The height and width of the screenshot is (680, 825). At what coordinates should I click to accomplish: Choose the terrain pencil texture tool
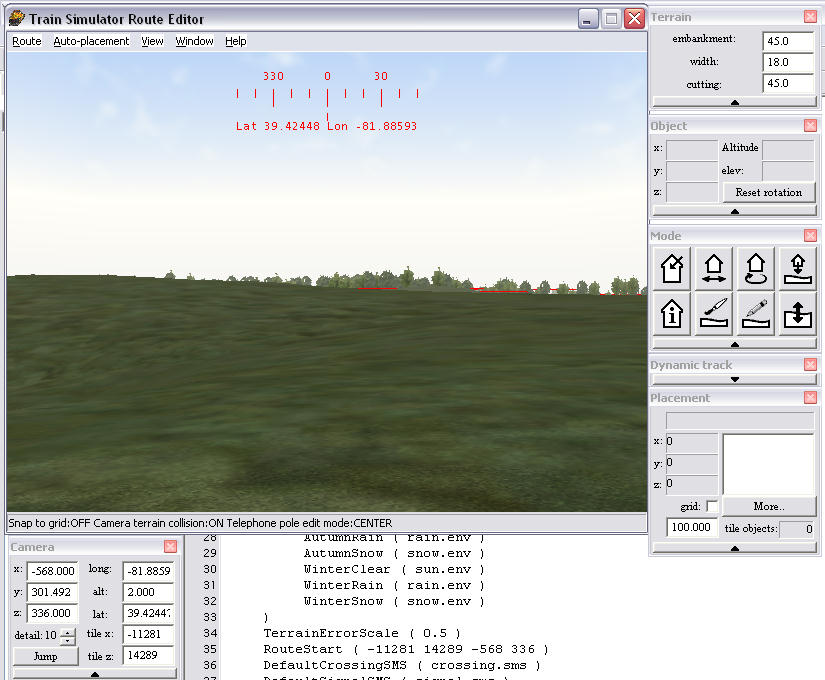tap(756, 314)
